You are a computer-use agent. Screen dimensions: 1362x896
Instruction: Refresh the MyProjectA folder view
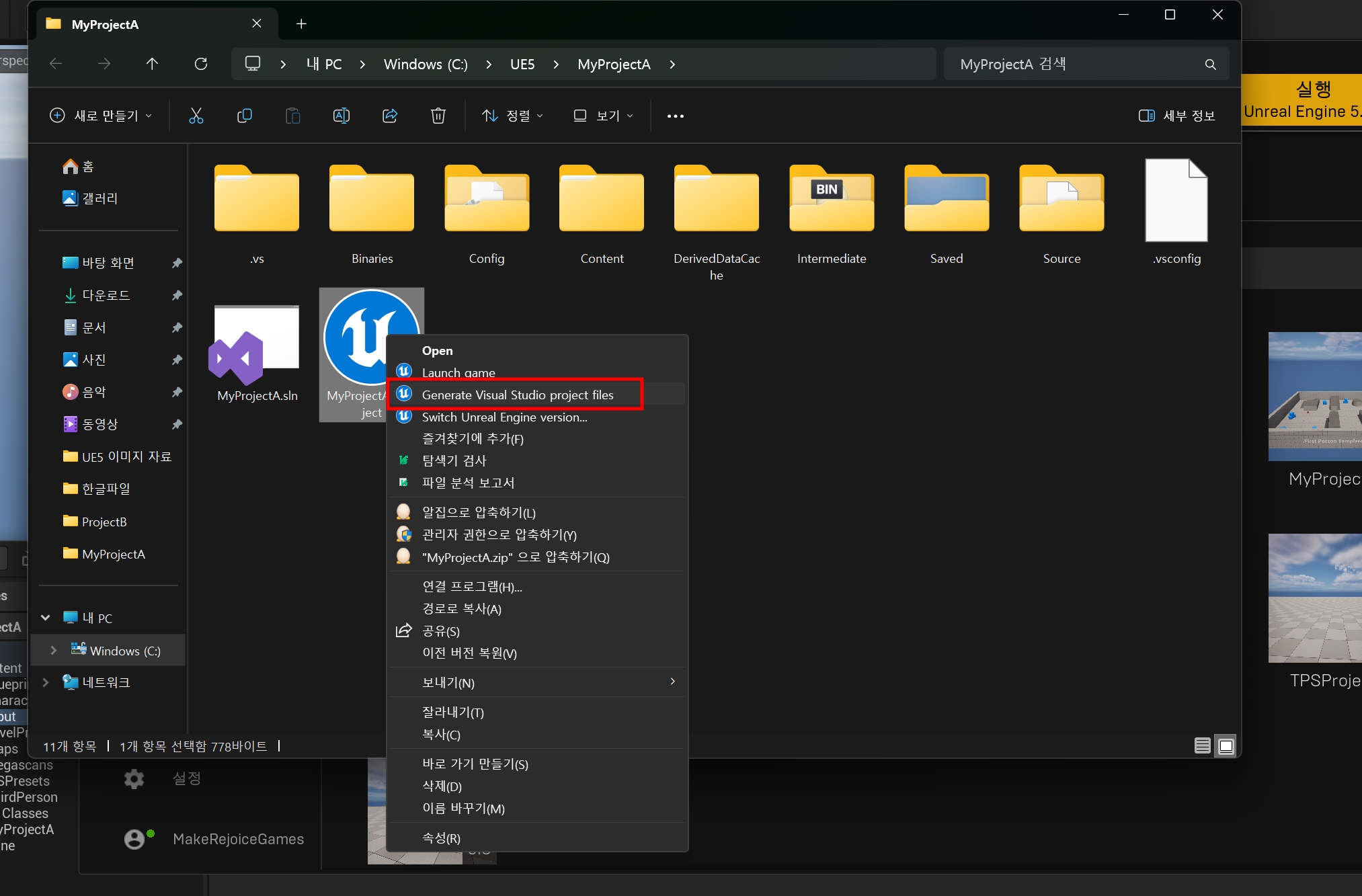200,64
